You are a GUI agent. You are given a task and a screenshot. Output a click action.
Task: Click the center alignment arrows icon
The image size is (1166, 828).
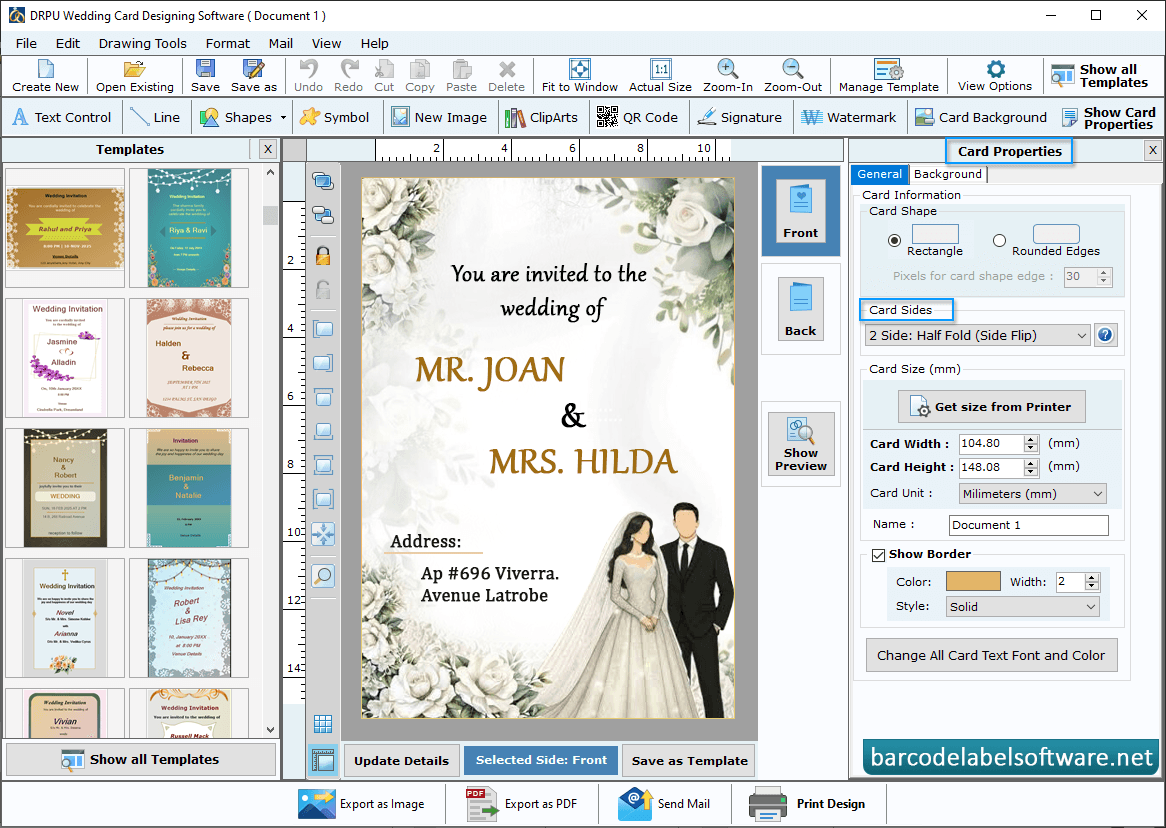tap(323, 534)
